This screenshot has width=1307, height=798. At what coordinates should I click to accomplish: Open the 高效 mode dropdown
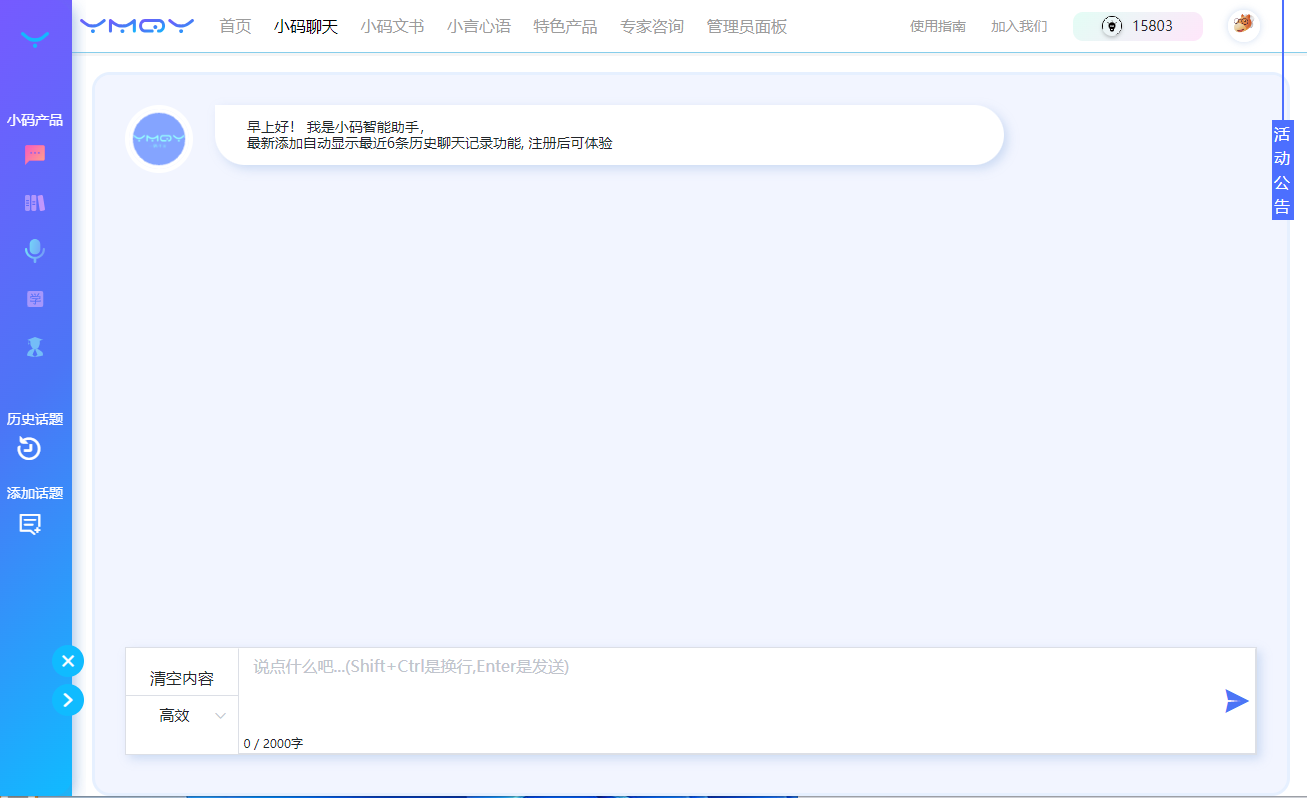tap(182, 716)
